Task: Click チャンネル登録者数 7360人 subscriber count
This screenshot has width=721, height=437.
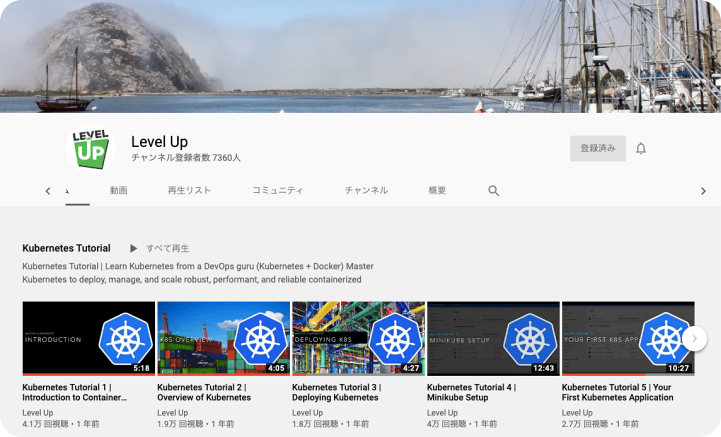Action: pyautogui.click(x=186, y=157)
